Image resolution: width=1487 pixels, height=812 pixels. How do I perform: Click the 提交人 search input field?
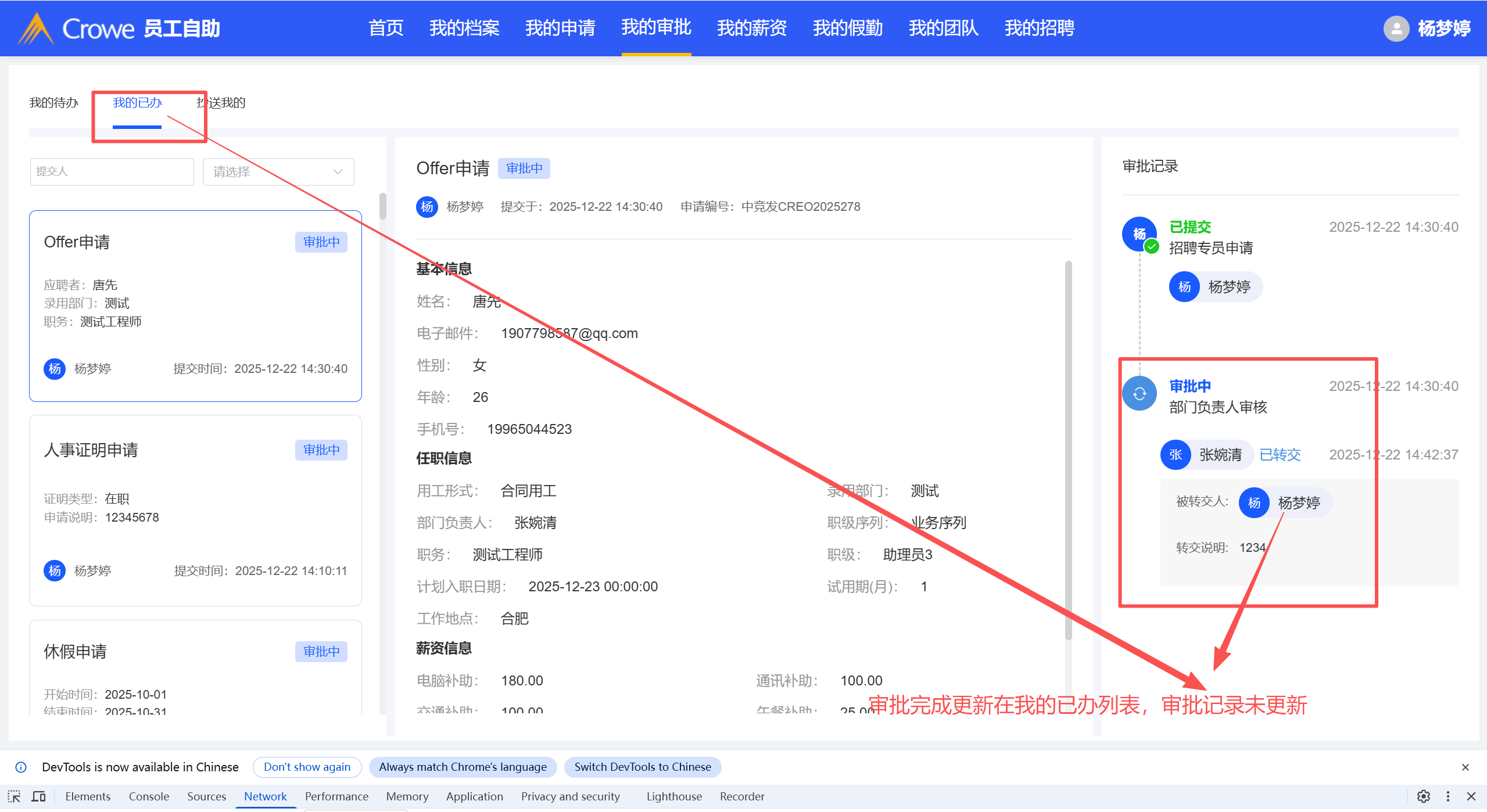coord(112,172)
